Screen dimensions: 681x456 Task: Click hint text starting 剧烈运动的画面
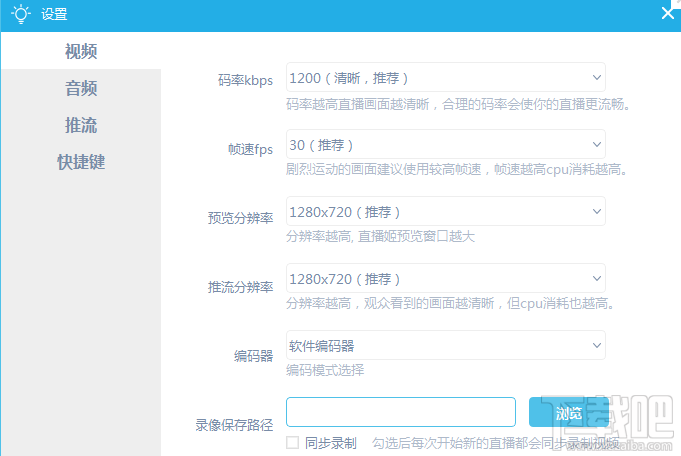pyautogui.click(x=457, y=169)
